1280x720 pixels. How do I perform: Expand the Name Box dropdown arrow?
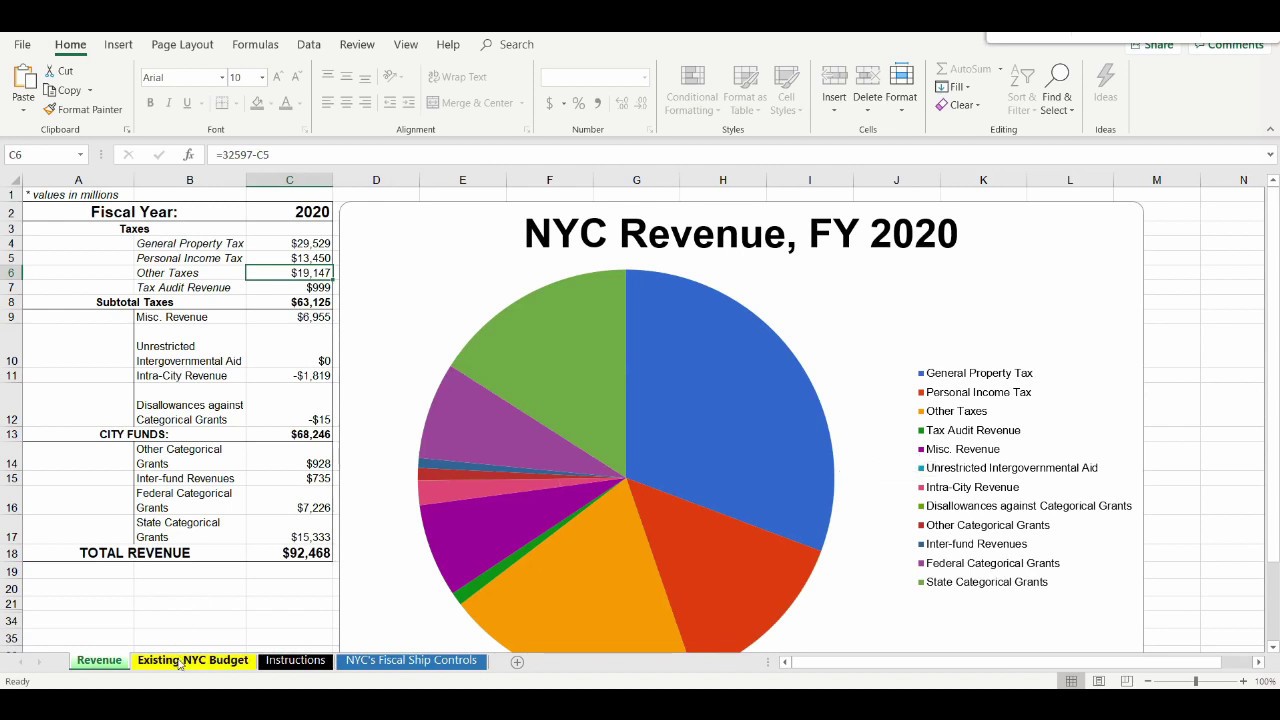[x=80, y=155]
